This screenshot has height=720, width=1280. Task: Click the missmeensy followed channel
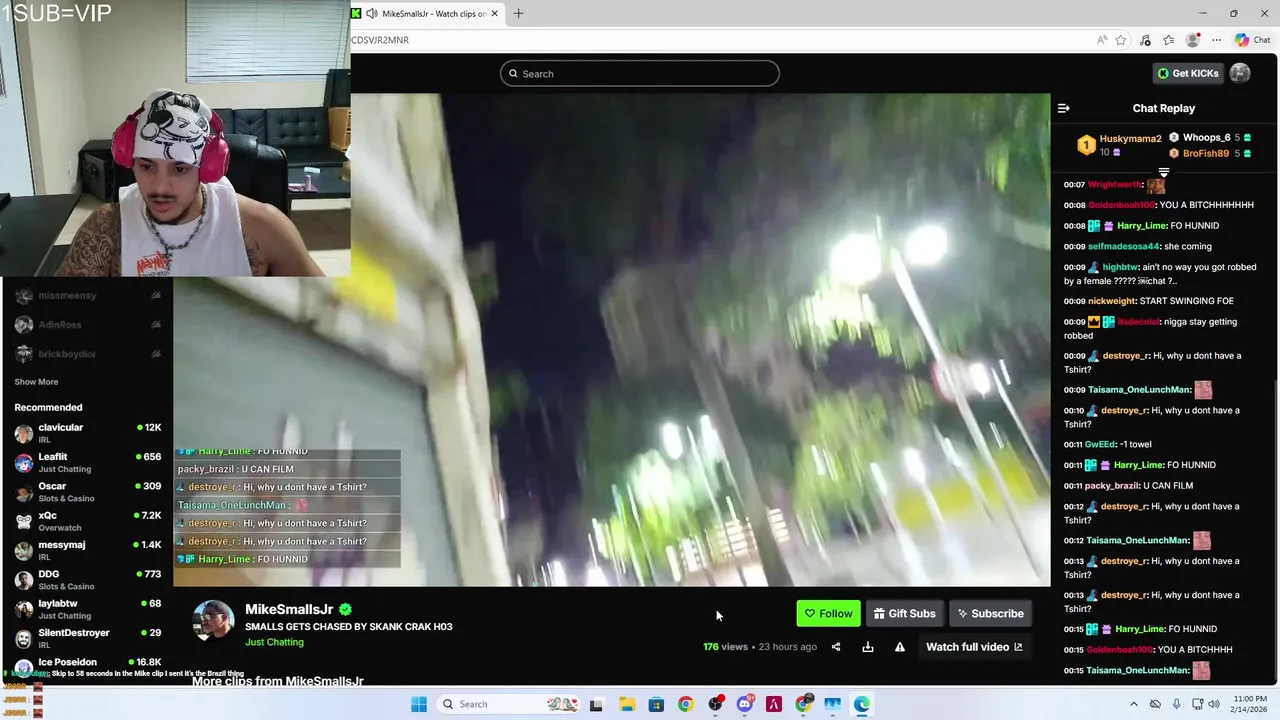(87, 296)
